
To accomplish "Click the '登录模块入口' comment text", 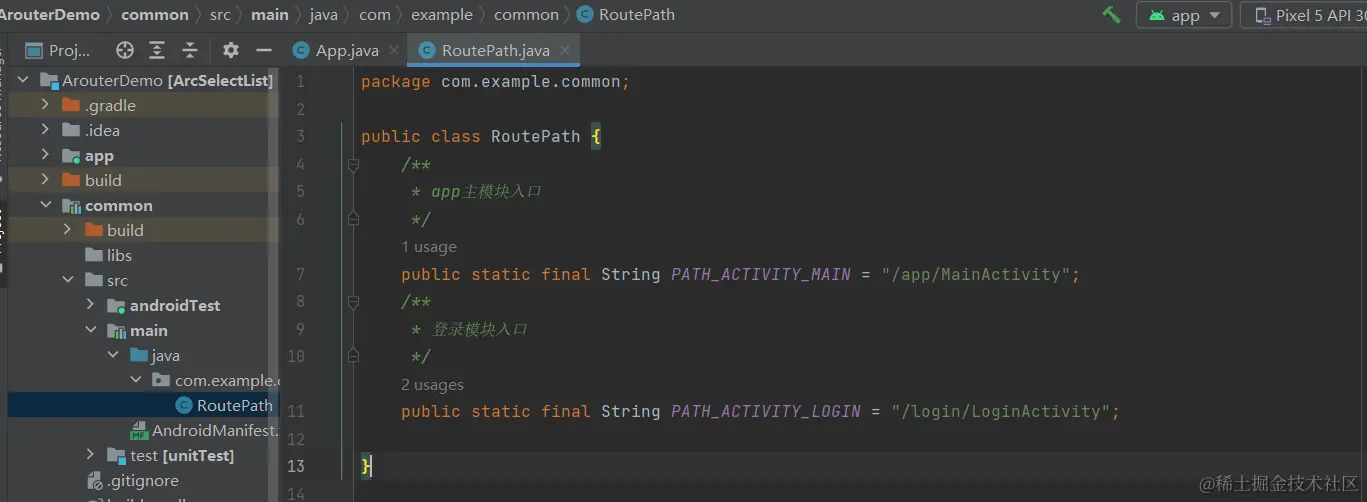I will 480,329.
